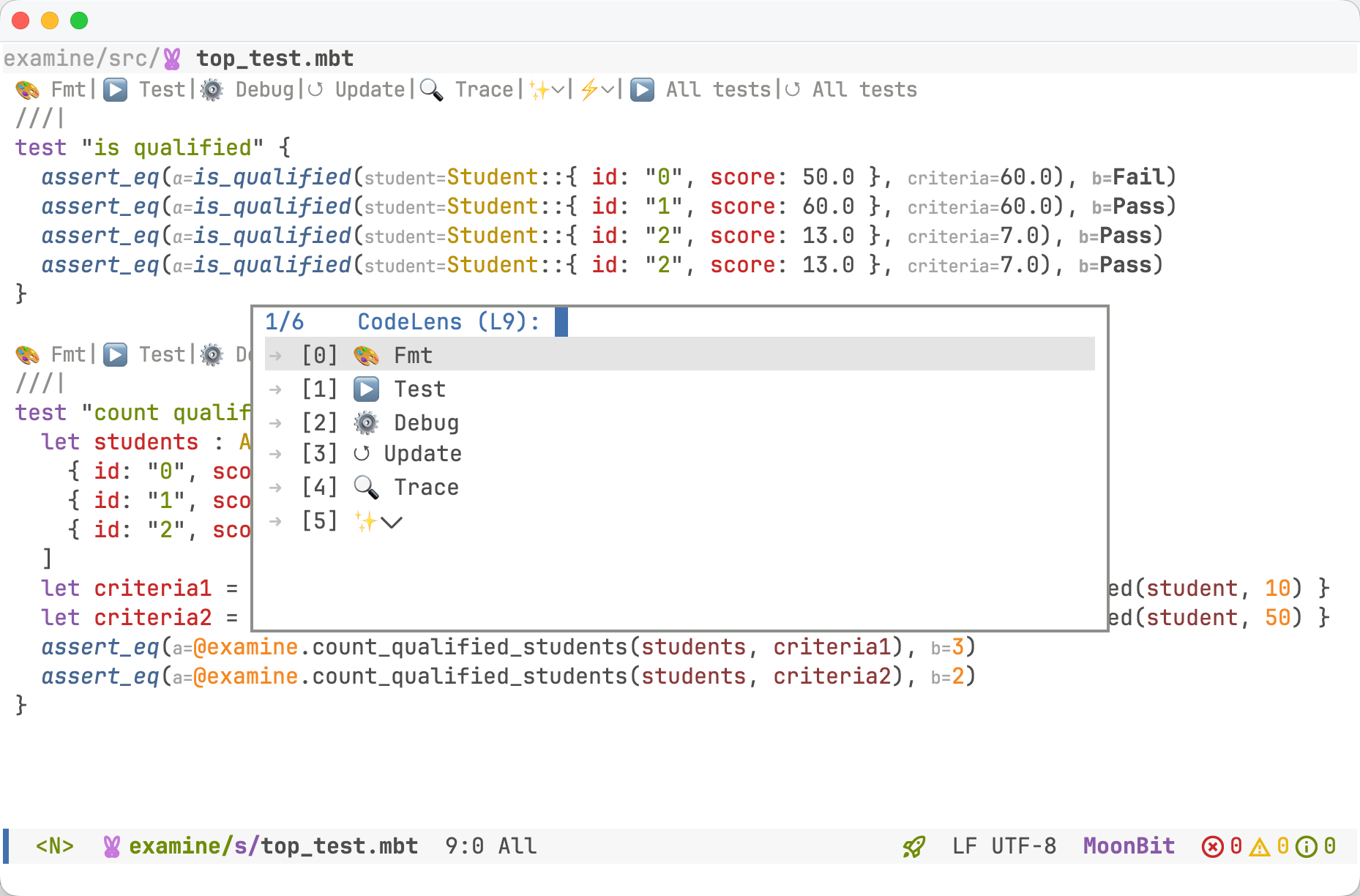Viewport: 1360px width, 896px height.
Task: Choose Debug entry in CodeLens popup
Action: [x=426, y=422]
